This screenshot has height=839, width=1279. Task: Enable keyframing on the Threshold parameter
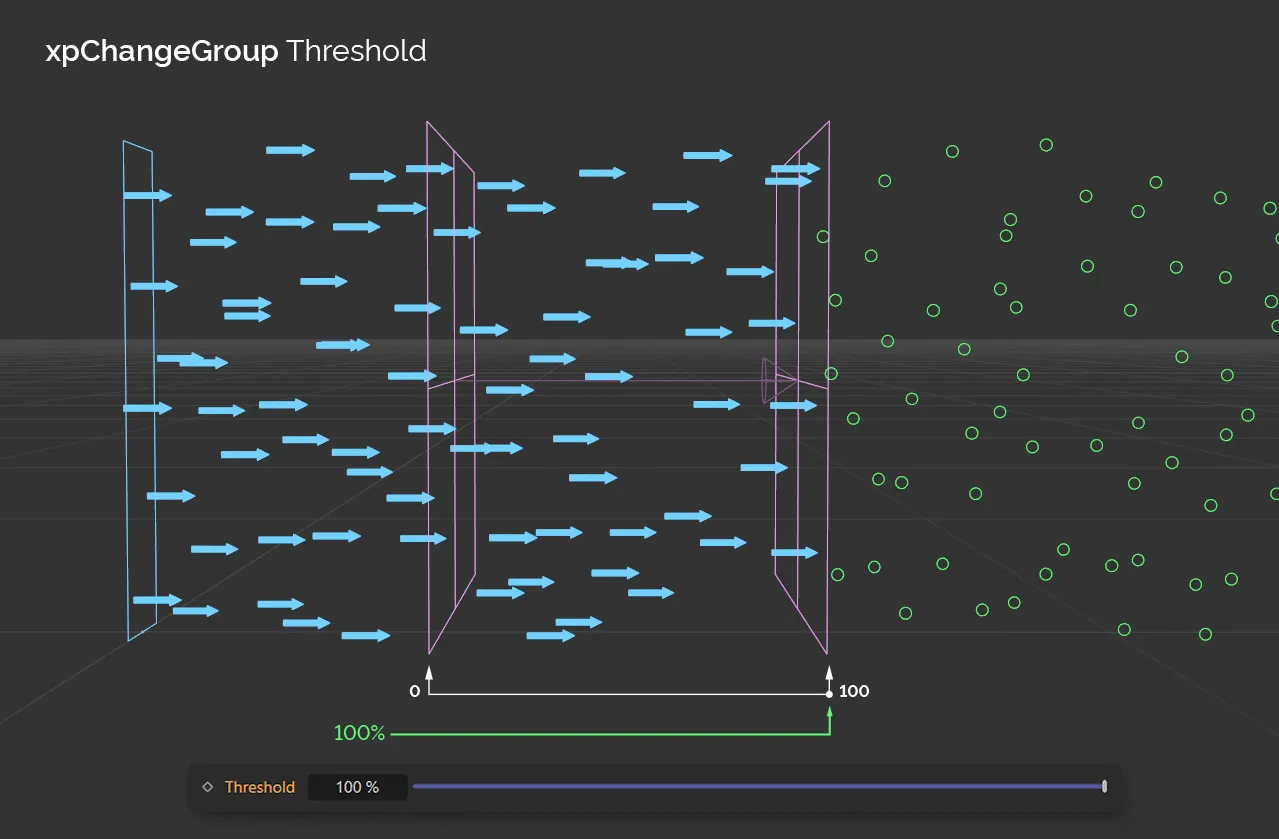tap(207, 787)
